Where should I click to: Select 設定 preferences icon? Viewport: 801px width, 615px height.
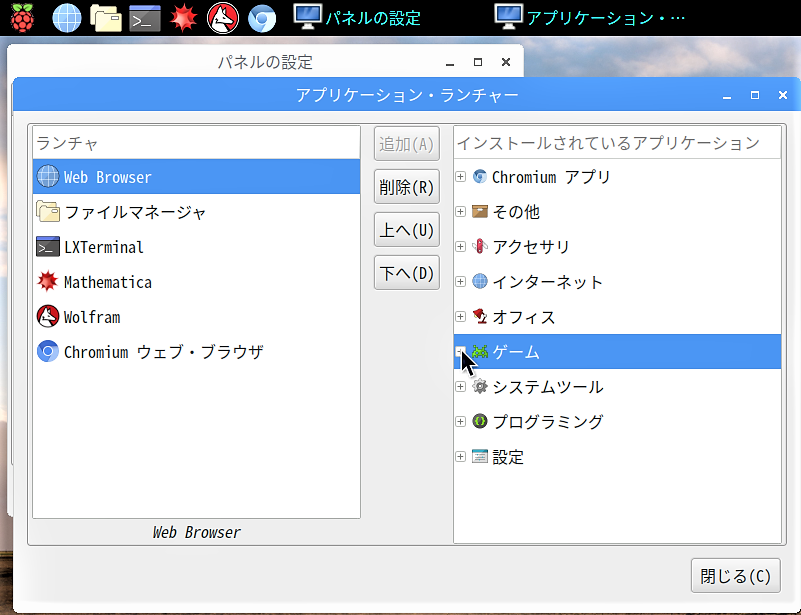tap(480, 457)
